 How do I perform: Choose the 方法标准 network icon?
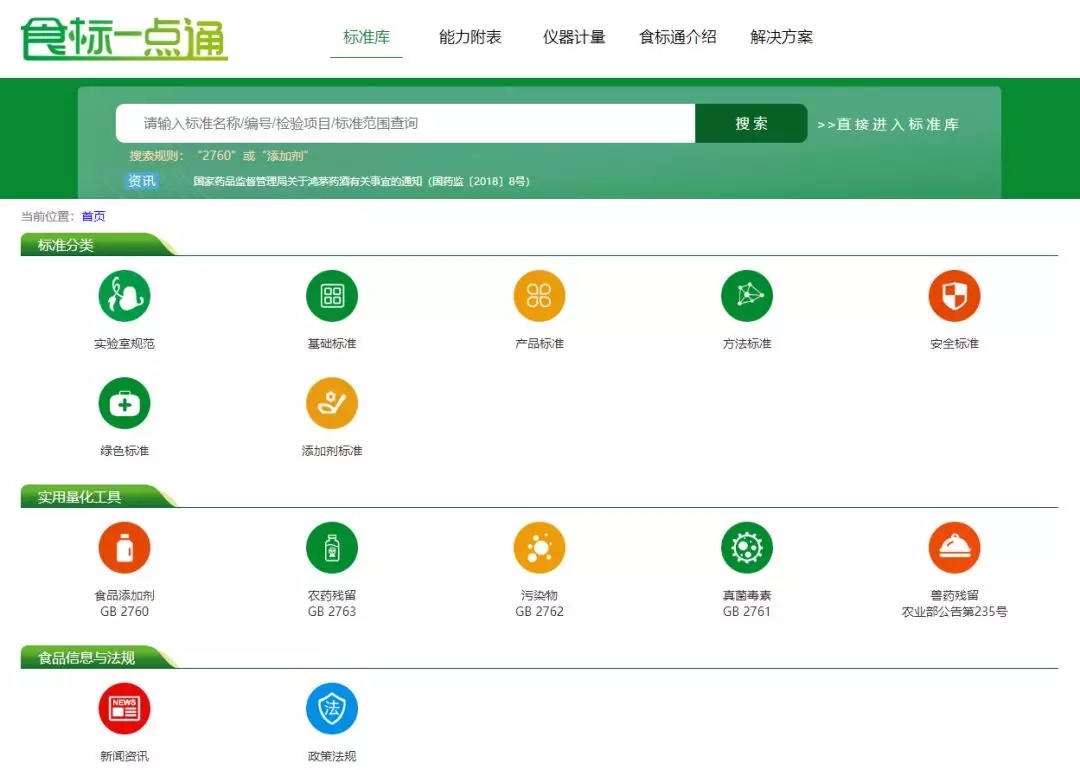coord(747,296)
